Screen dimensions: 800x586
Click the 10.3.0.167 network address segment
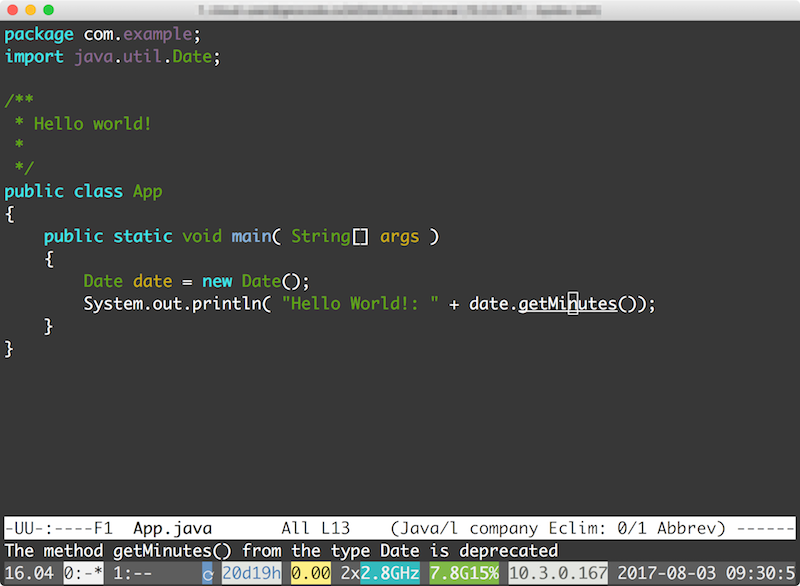557,573
